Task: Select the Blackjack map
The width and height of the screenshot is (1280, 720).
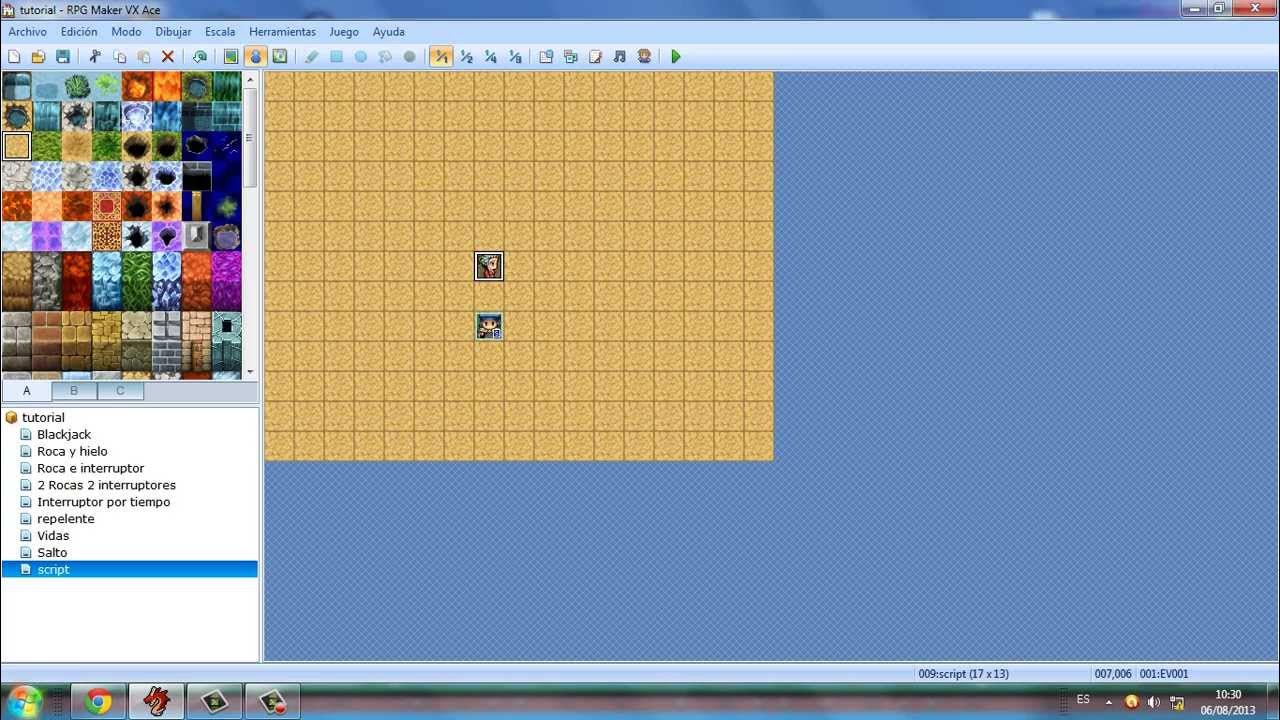Action: [x=63, y=434]
